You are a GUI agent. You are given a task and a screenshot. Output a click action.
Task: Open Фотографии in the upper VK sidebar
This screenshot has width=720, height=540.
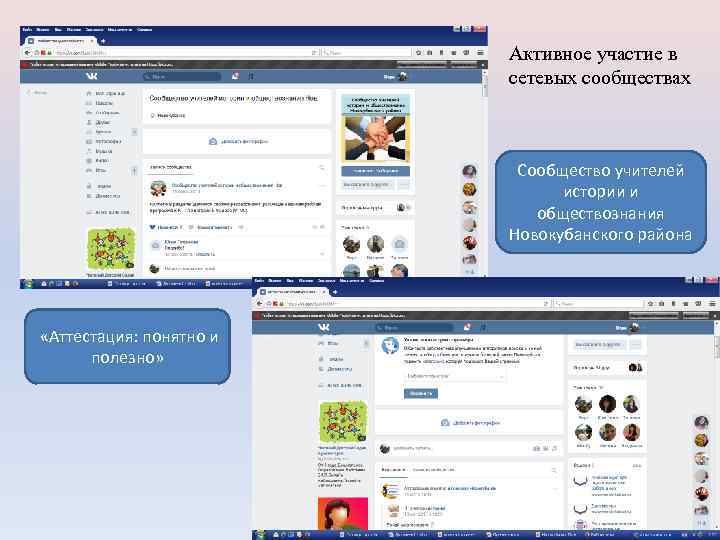(104, 141)
